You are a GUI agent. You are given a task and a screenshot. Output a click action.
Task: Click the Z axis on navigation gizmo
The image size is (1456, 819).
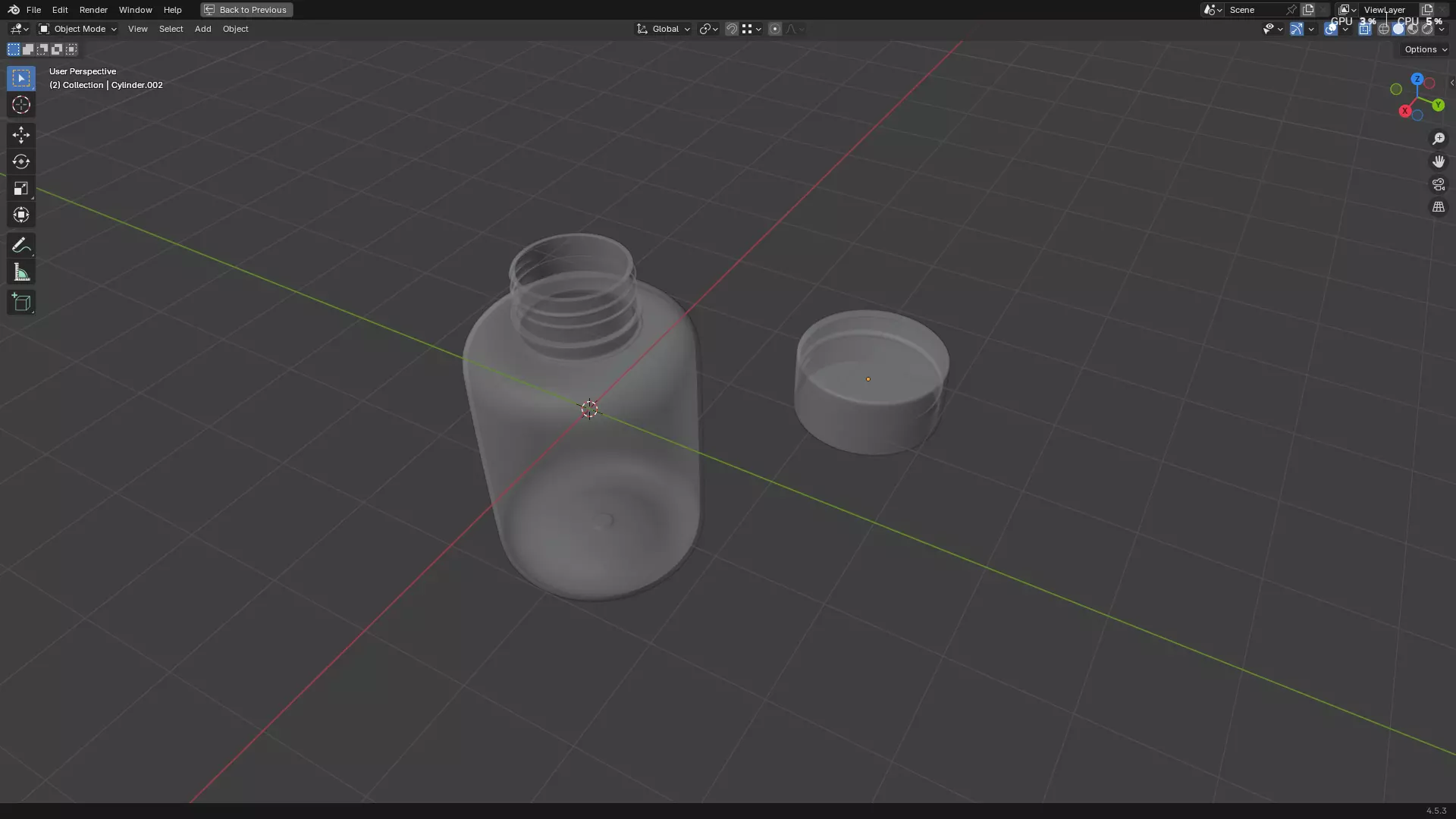coord(1417,79)
